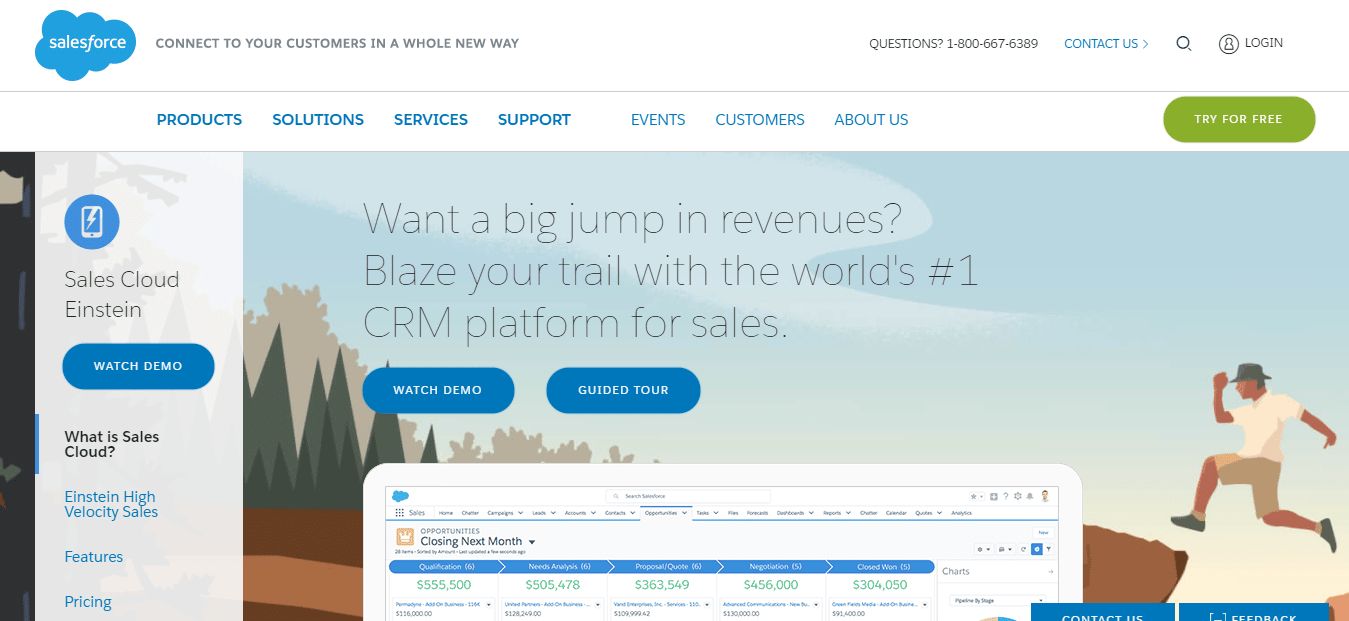Click the New button in the dashboard

[1043, 532]
